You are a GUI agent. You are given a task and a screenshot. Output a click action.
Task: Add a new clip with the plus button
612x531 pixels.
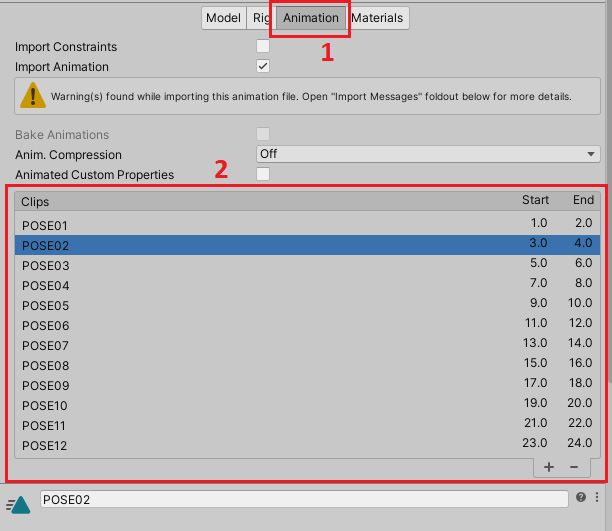coord(549,467)
